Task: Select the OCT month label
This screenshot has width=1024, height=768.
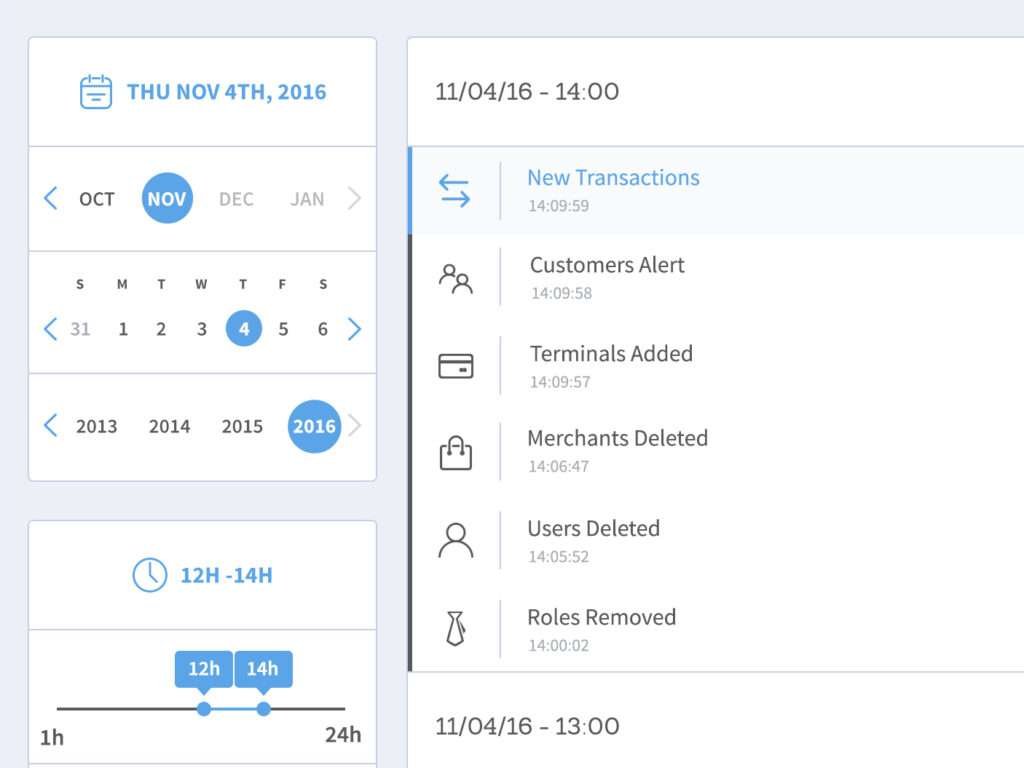Action: coord(96,198)
